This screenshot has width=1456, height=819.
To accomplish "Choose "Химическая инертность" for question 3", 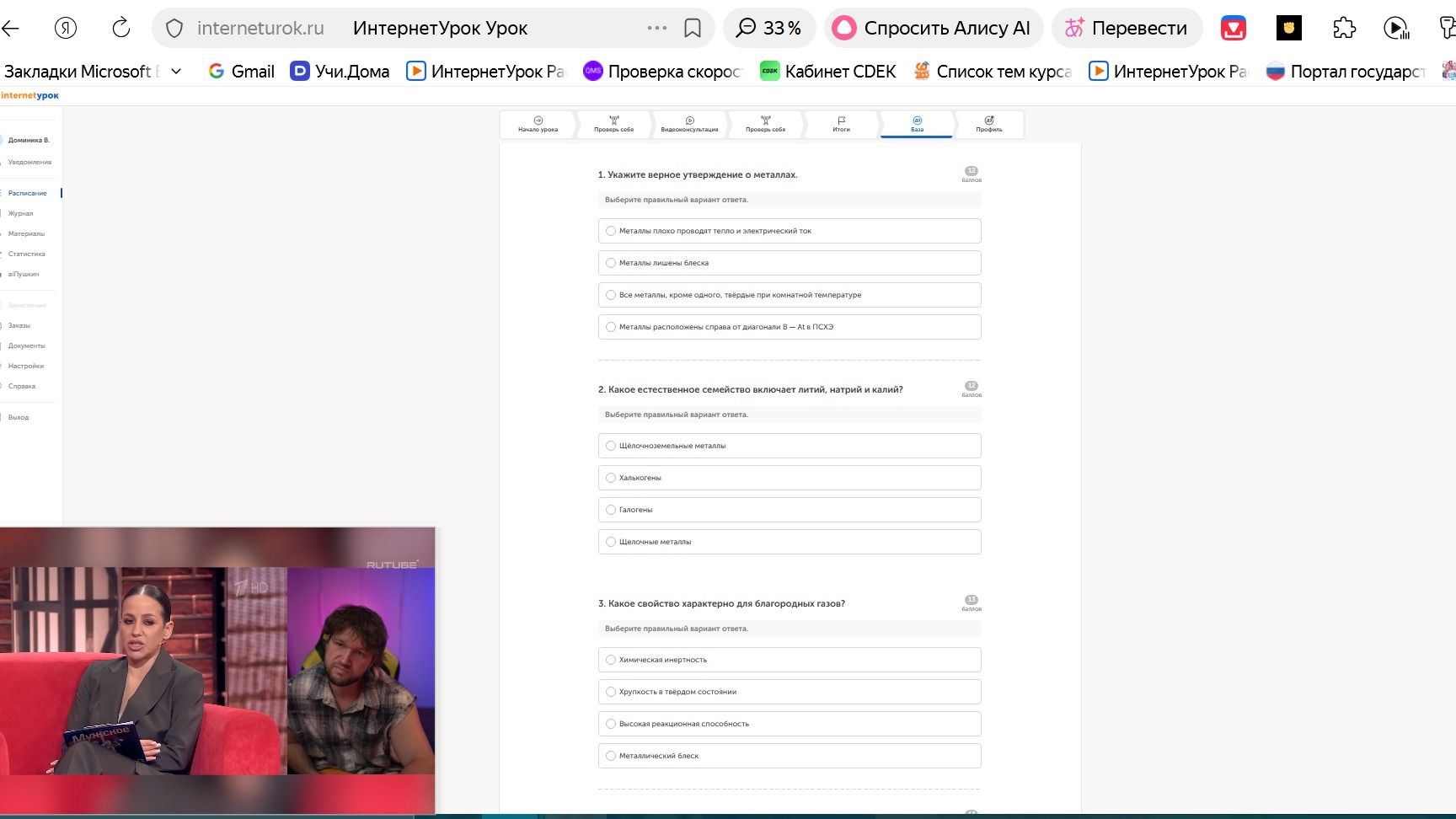I will tap(790, 660).
